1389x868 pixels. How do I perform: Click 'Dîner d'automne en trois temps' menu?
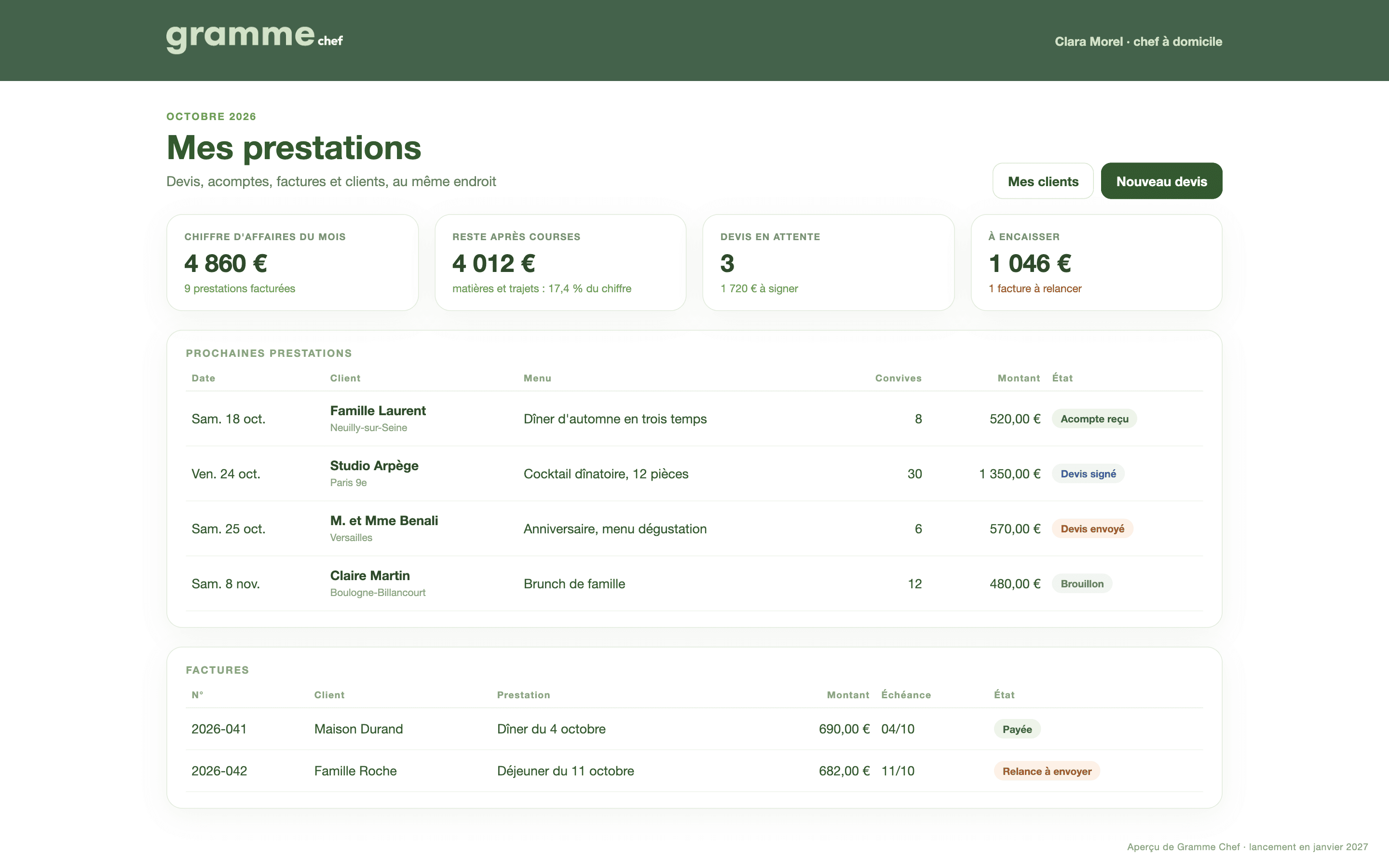tap(615, 419)
